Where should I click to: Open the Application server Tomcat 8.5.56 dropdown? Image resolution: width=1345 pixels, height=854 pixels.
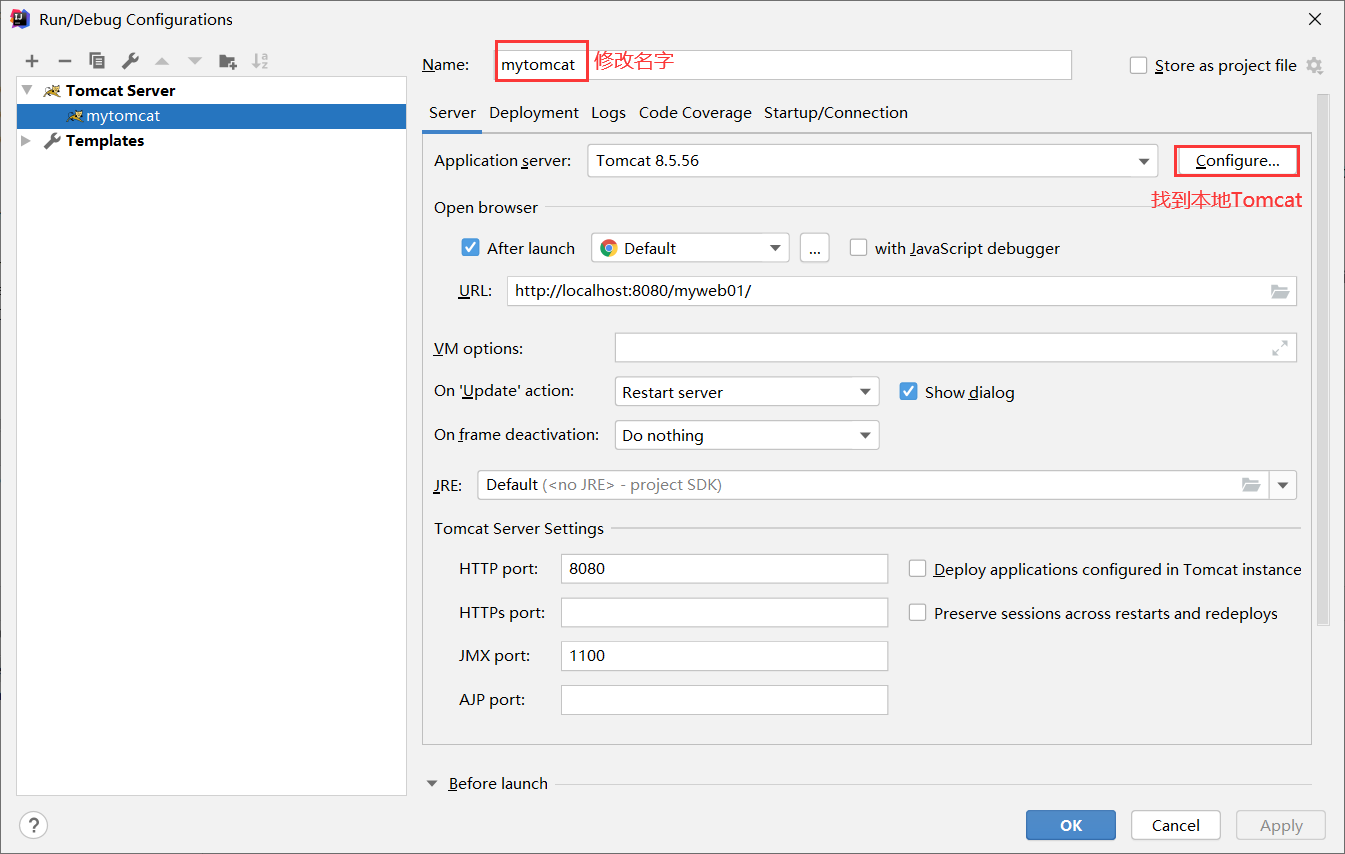point(872,161)
